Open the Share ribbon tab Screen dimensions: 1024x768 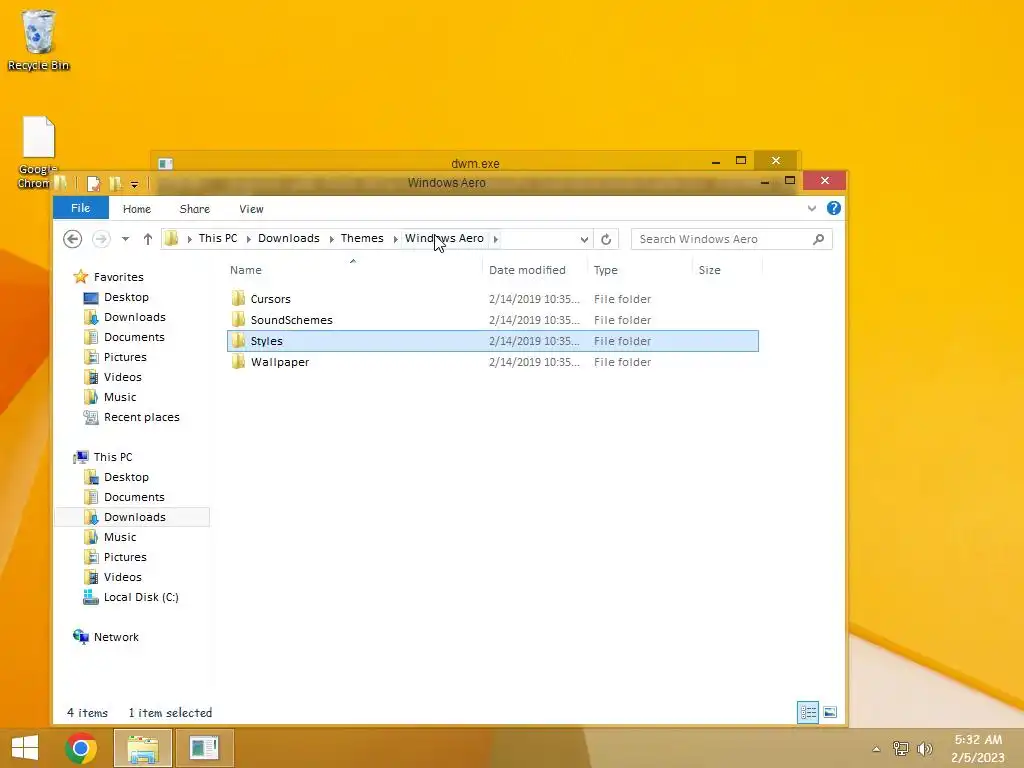(x=195, y=209)
